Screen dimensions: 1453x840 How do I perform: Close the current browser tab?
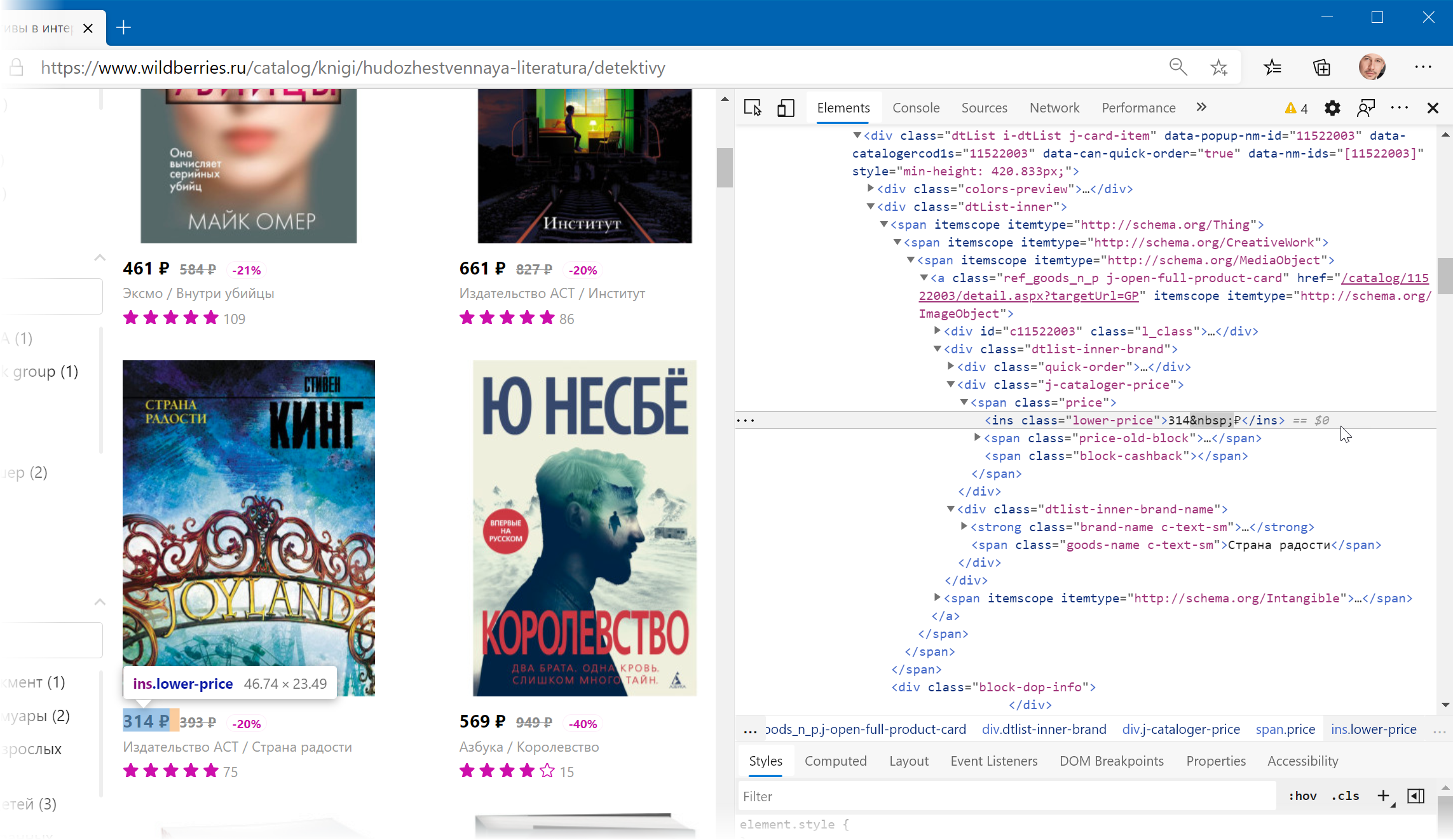[x=88, y=28]
